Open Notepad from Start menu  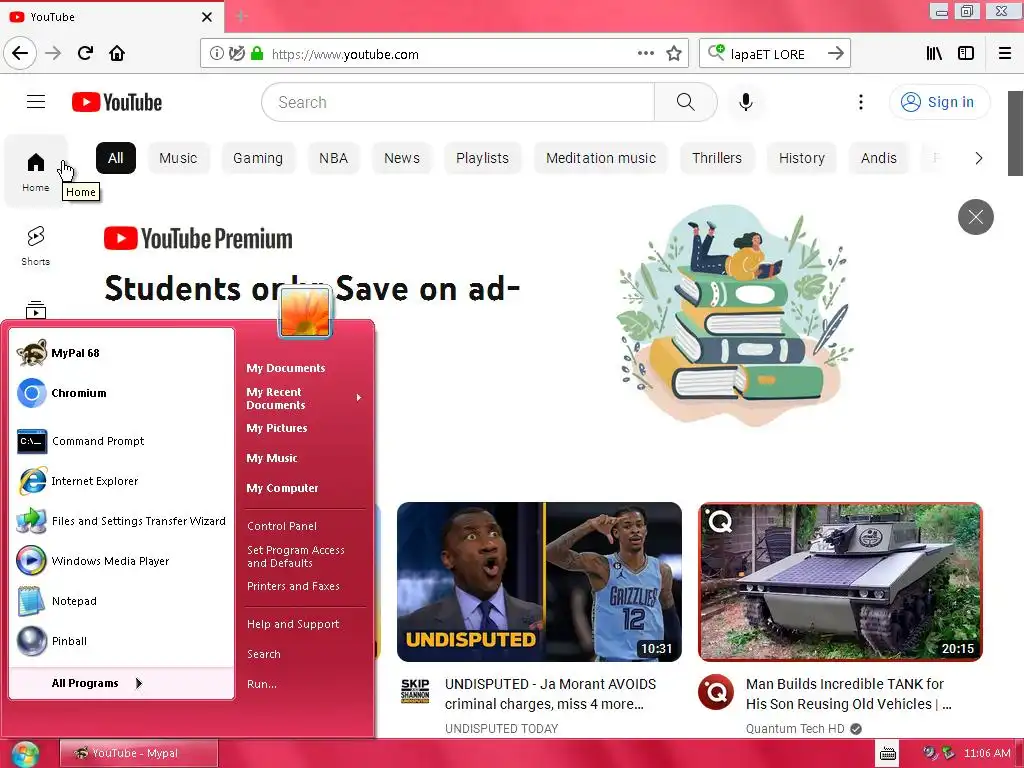(122, 601)
